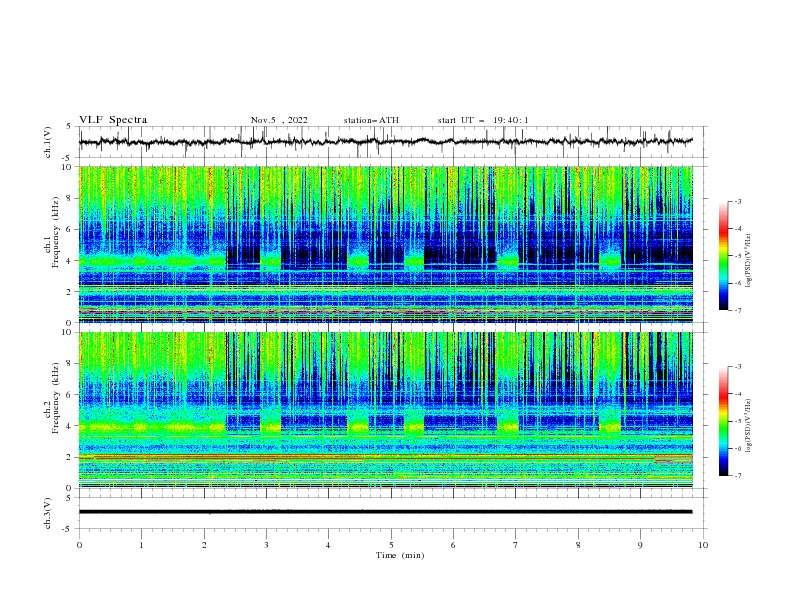Click the time axis tick label "10"

pos(703,545)
